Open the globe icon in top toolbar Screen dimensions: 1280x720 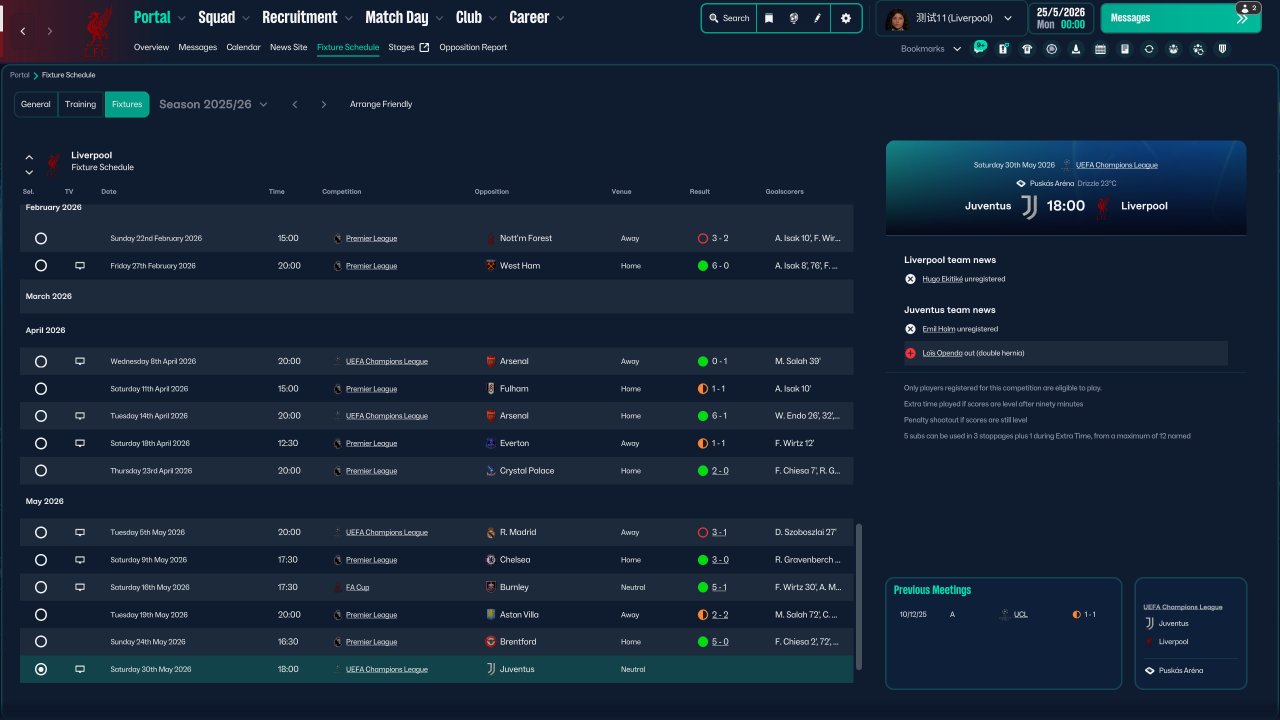[793, 18]
